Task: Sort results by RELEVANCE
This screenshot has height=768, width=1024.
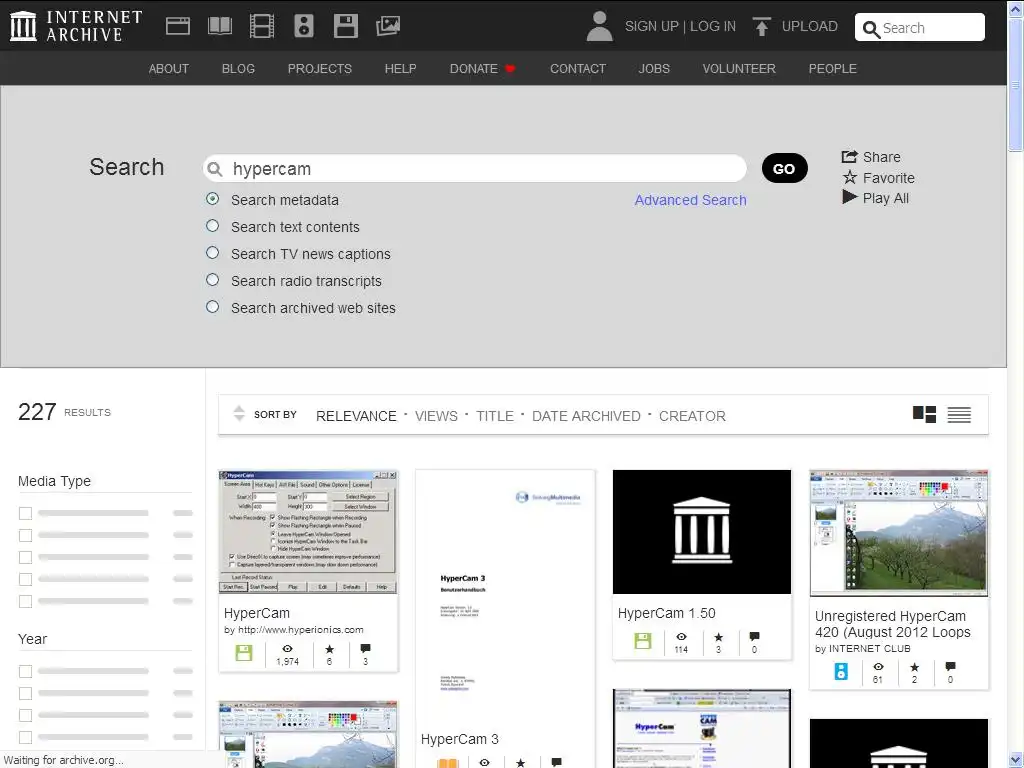Action: click(x=356, y=416)
